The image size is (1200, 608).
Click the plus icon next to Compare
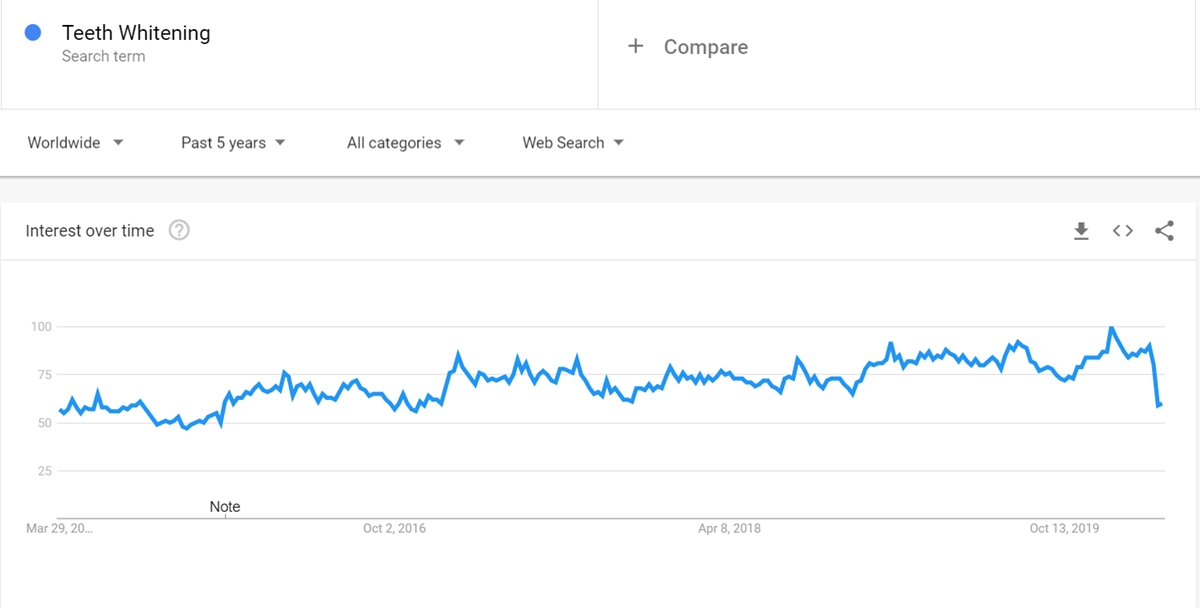click(635, 46)
